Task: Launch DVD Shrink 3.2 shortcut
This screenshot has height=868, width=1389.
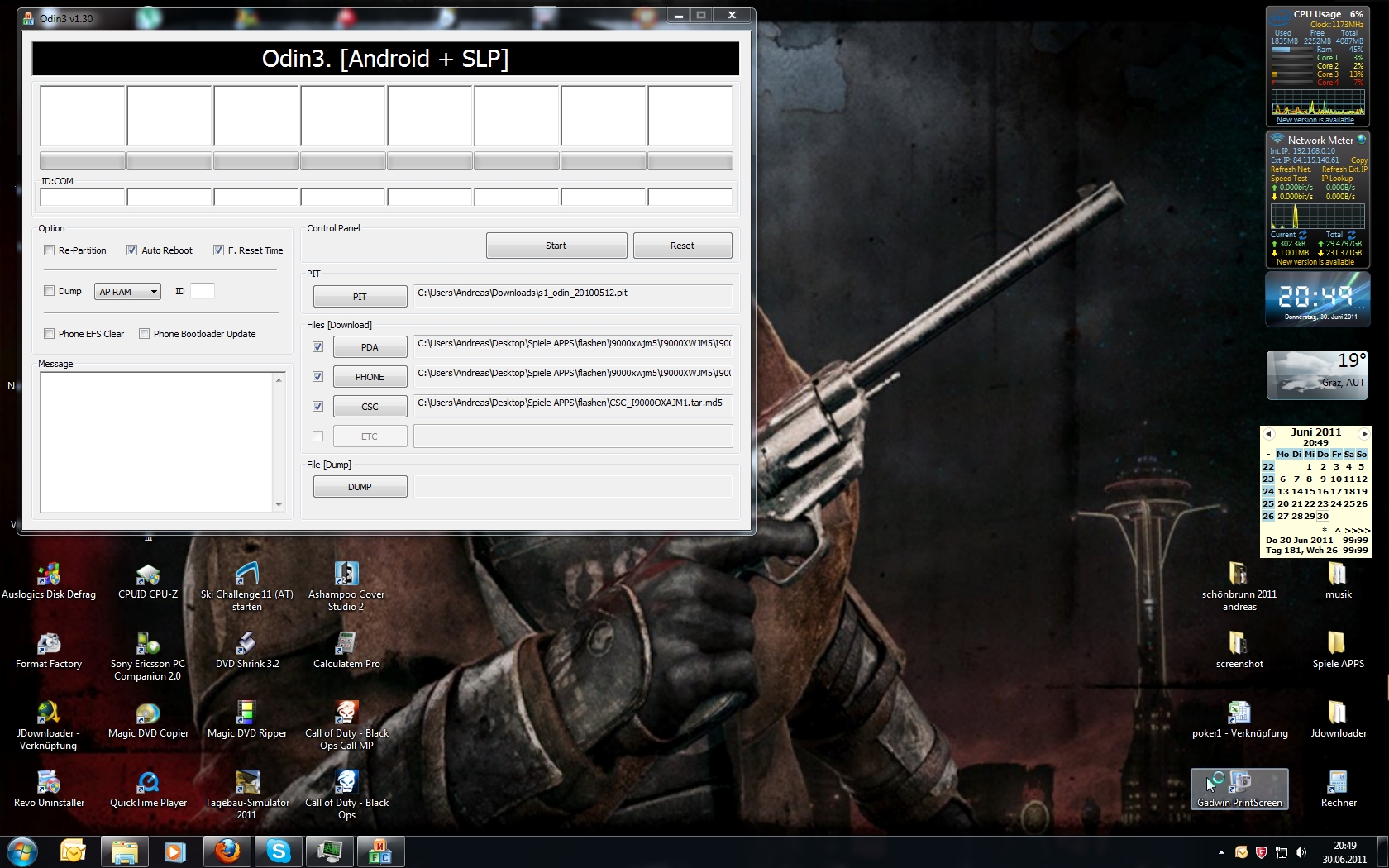Action: click(247, 651)
